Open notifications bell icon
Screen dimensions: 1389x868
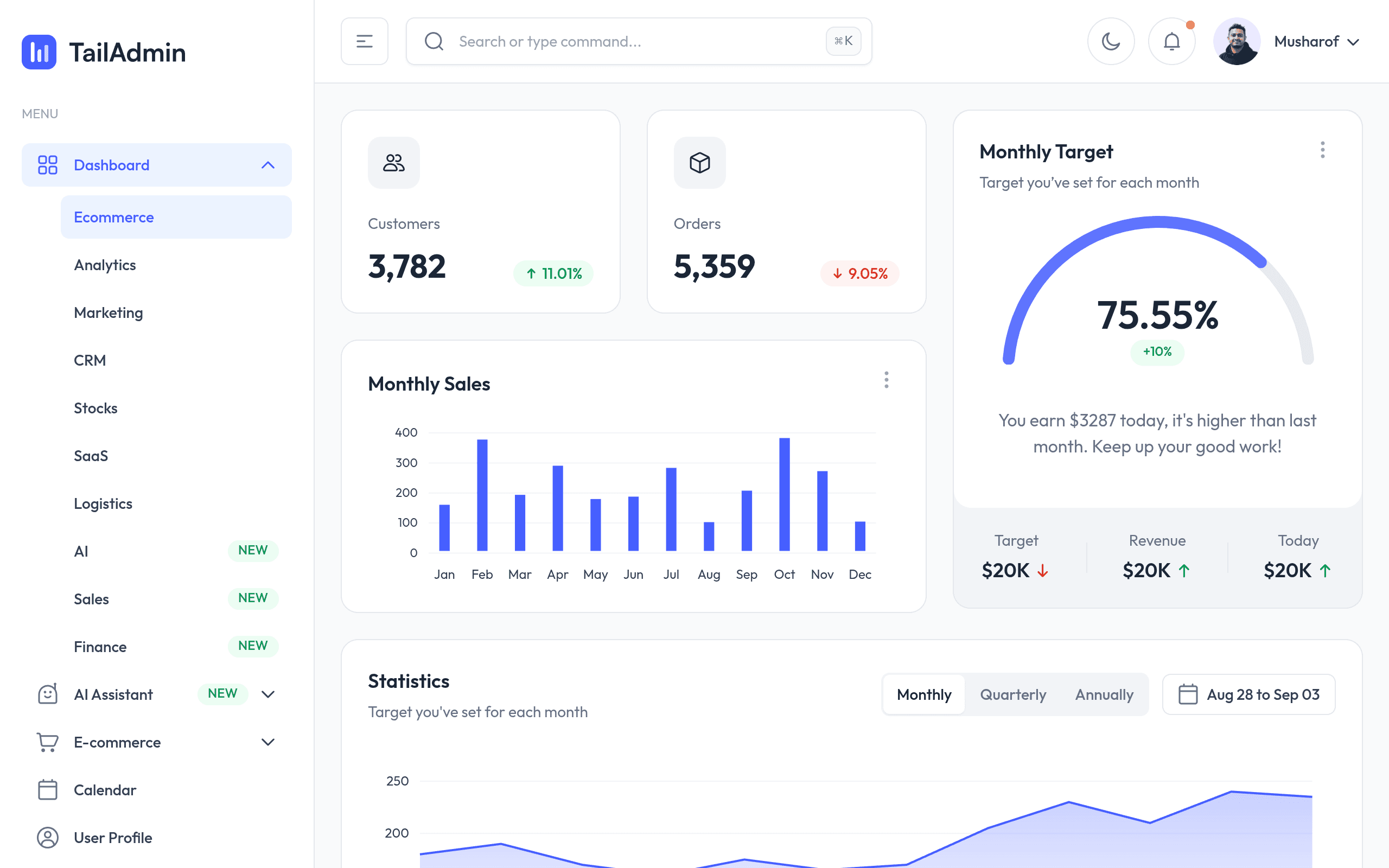click(x=1171, y=41)
